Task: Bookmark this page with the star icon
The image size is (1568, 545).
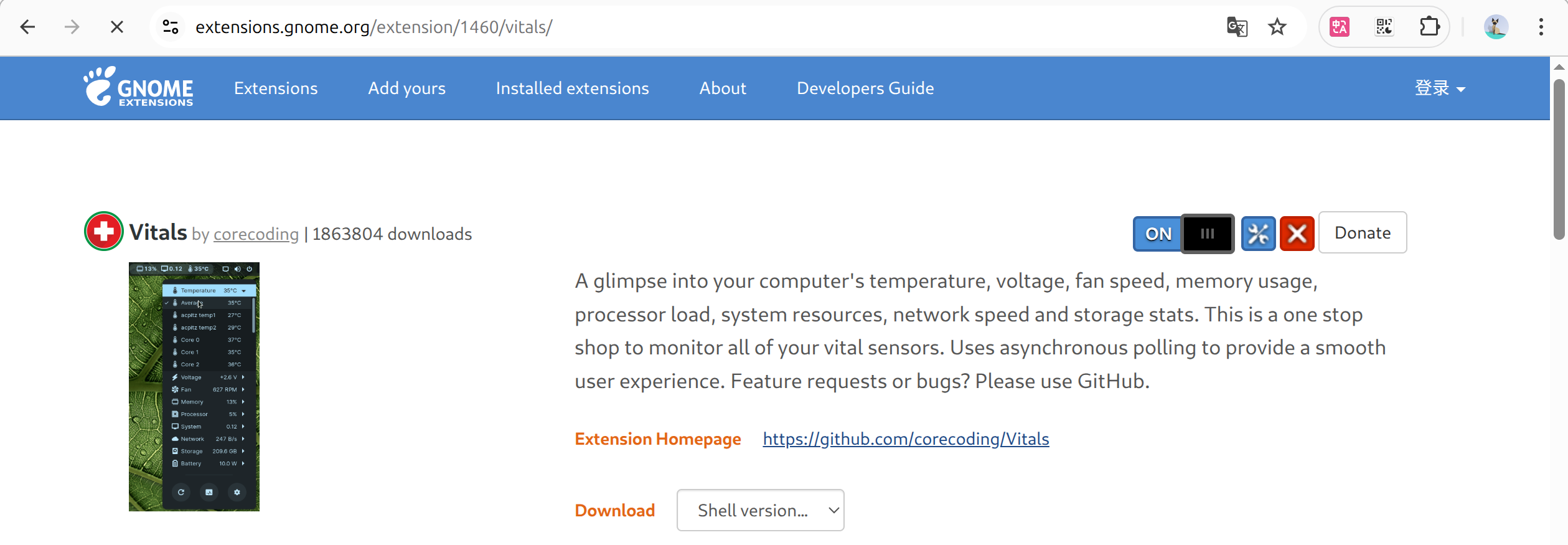Action: [1277, 27]
